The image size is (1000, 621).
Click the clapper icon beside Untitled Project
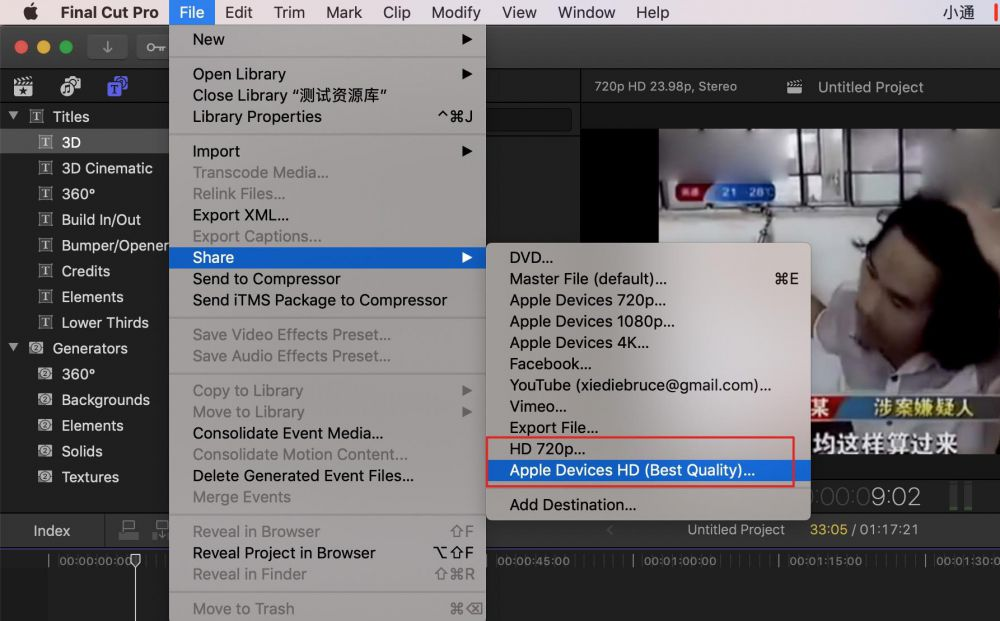[x=794, y=87]
